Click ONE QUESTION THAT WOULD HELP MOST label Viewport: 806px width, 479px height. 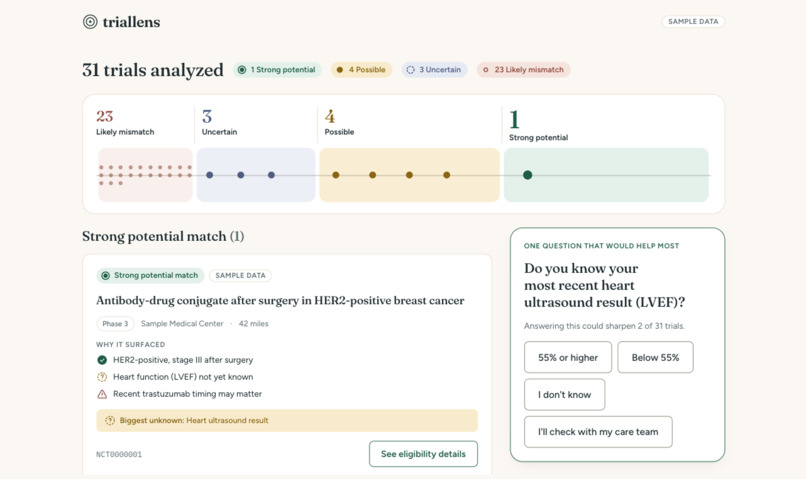(601, 246)
